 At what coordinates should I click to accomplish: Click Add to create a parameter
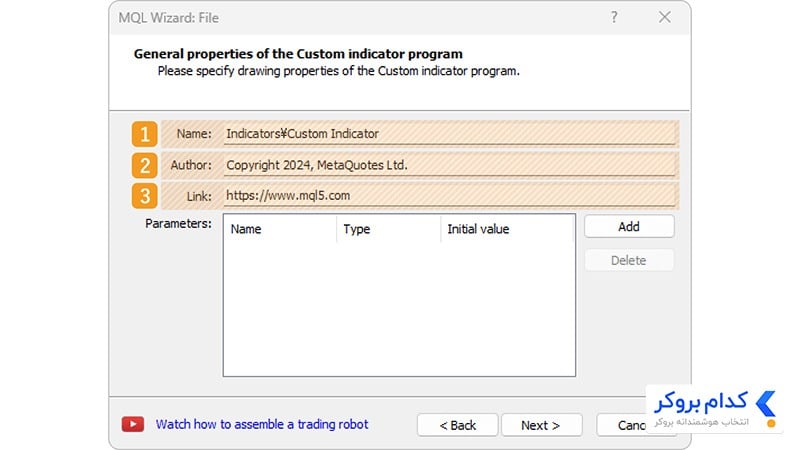(x=629, y=227)
